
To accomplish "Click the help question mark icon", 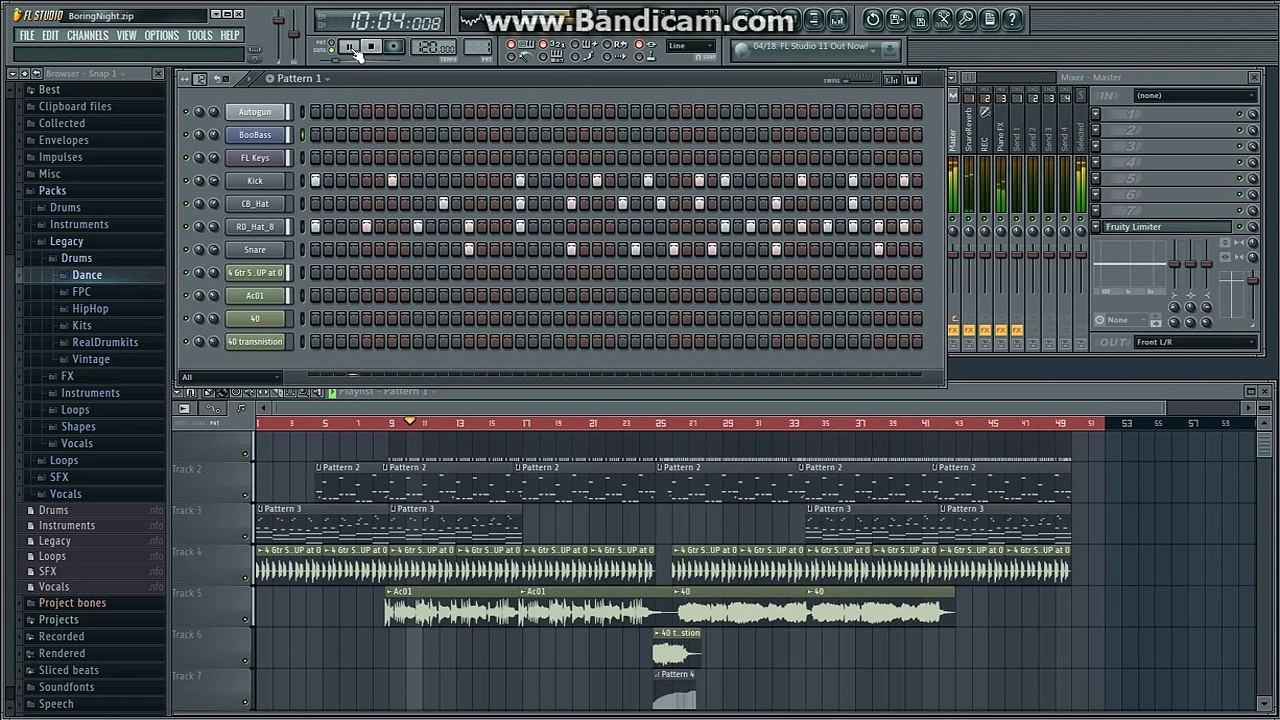I will pyautogui.click(x=1012, y=19).
